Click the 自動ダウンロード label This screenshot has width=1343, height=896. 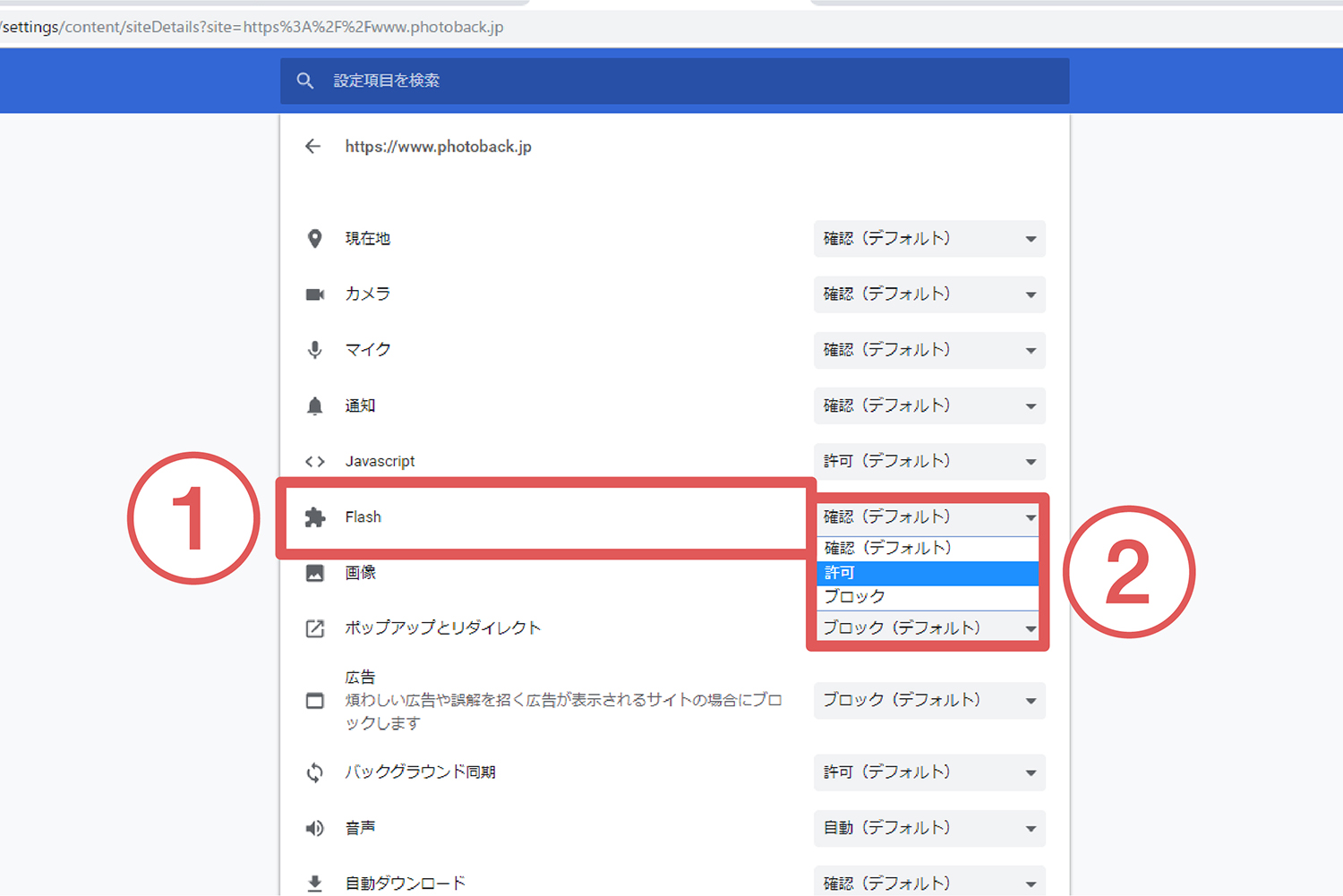coord(406,883)
